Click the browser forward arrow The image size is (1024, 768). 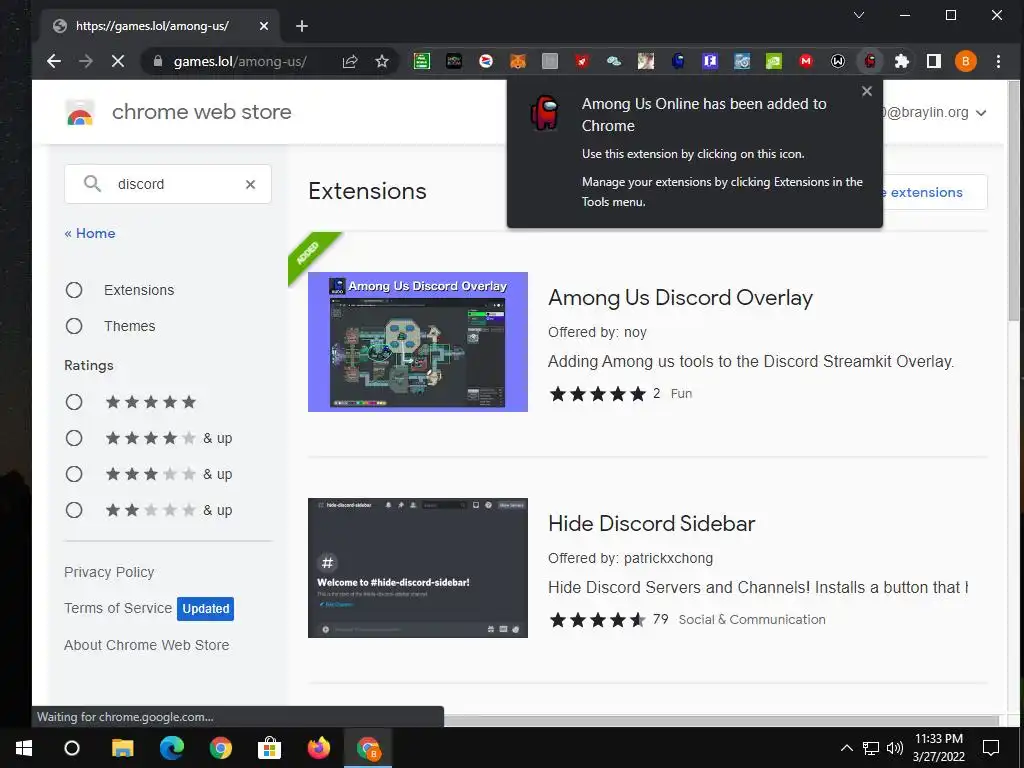click(x=86, y=61)
